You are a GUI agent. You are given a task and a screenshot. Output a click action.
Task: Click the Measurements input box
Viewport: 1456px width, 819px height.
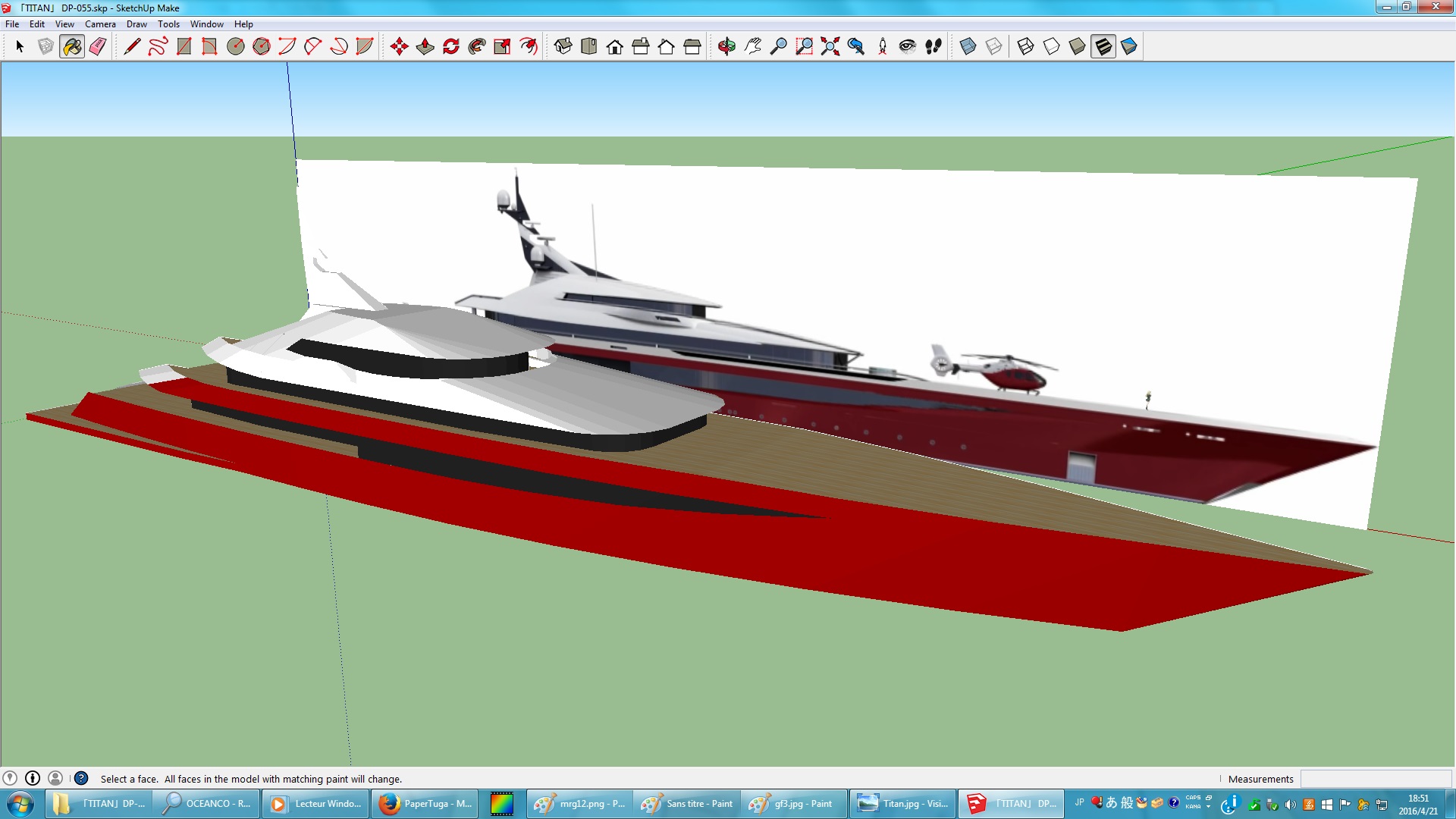point(1375,779)
